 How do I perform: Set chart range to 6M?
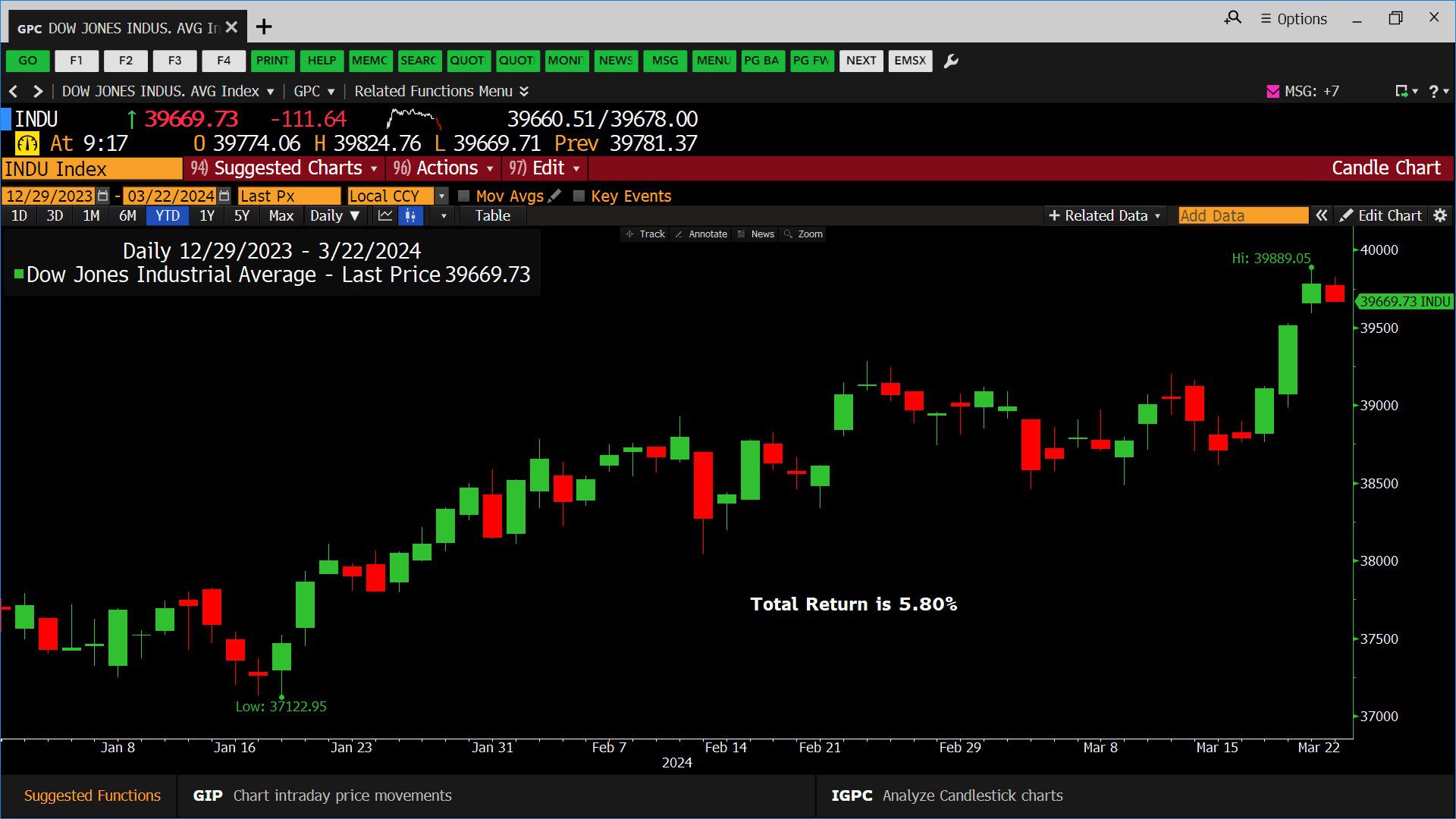point(127,215)
